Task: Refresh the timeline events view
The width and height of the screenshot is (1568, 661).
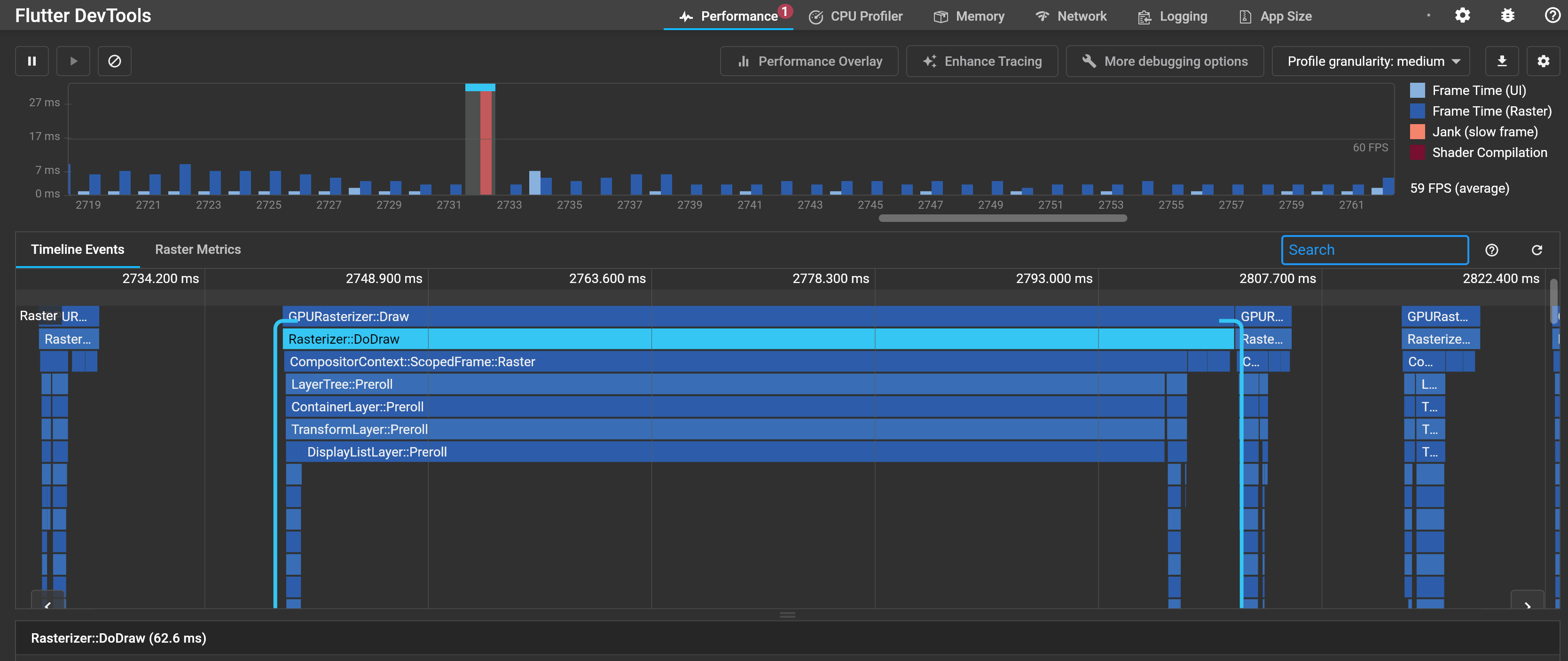Action: coord(1537,250)
